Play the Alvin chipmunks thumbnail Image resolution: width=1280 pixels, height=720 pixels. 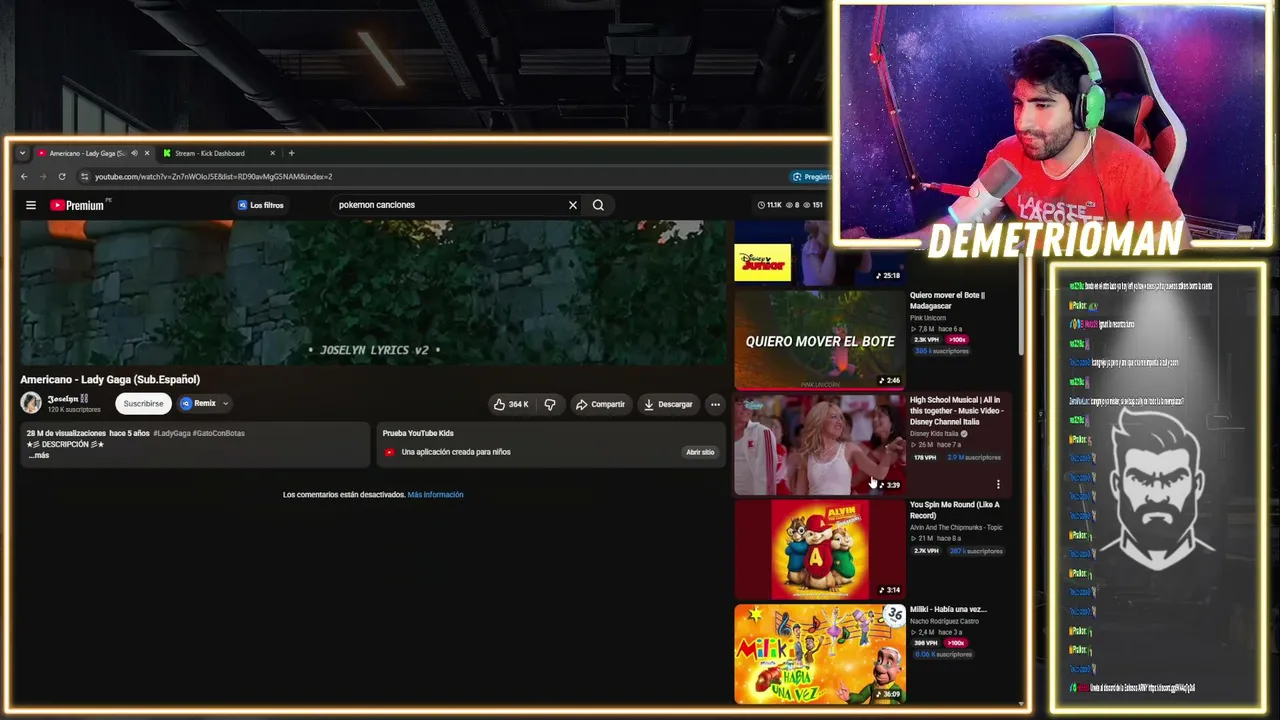pos(820,550)
